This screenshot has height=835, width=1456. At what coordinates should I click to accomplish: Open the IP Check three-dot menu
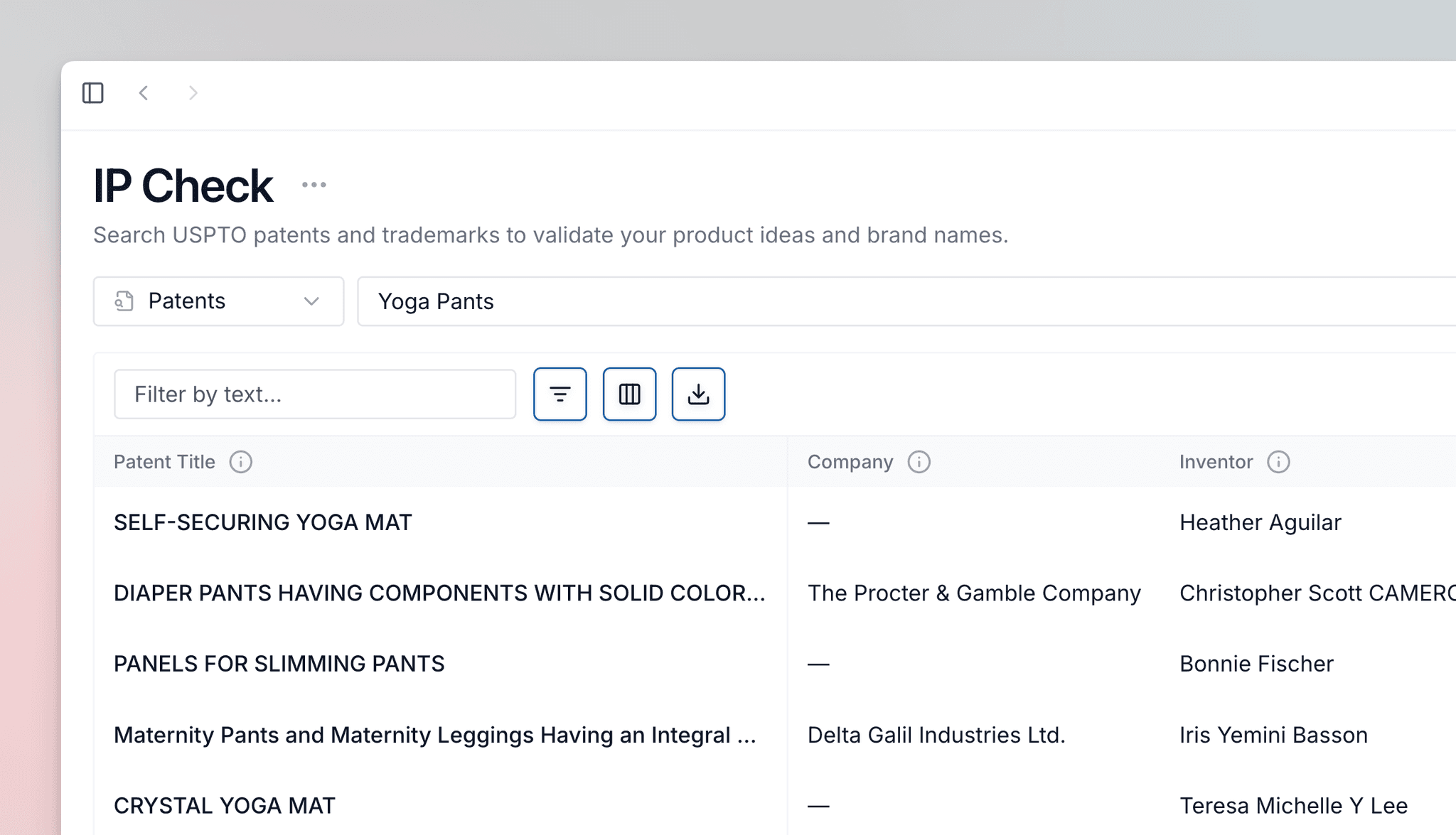click(x=314, y=185)
